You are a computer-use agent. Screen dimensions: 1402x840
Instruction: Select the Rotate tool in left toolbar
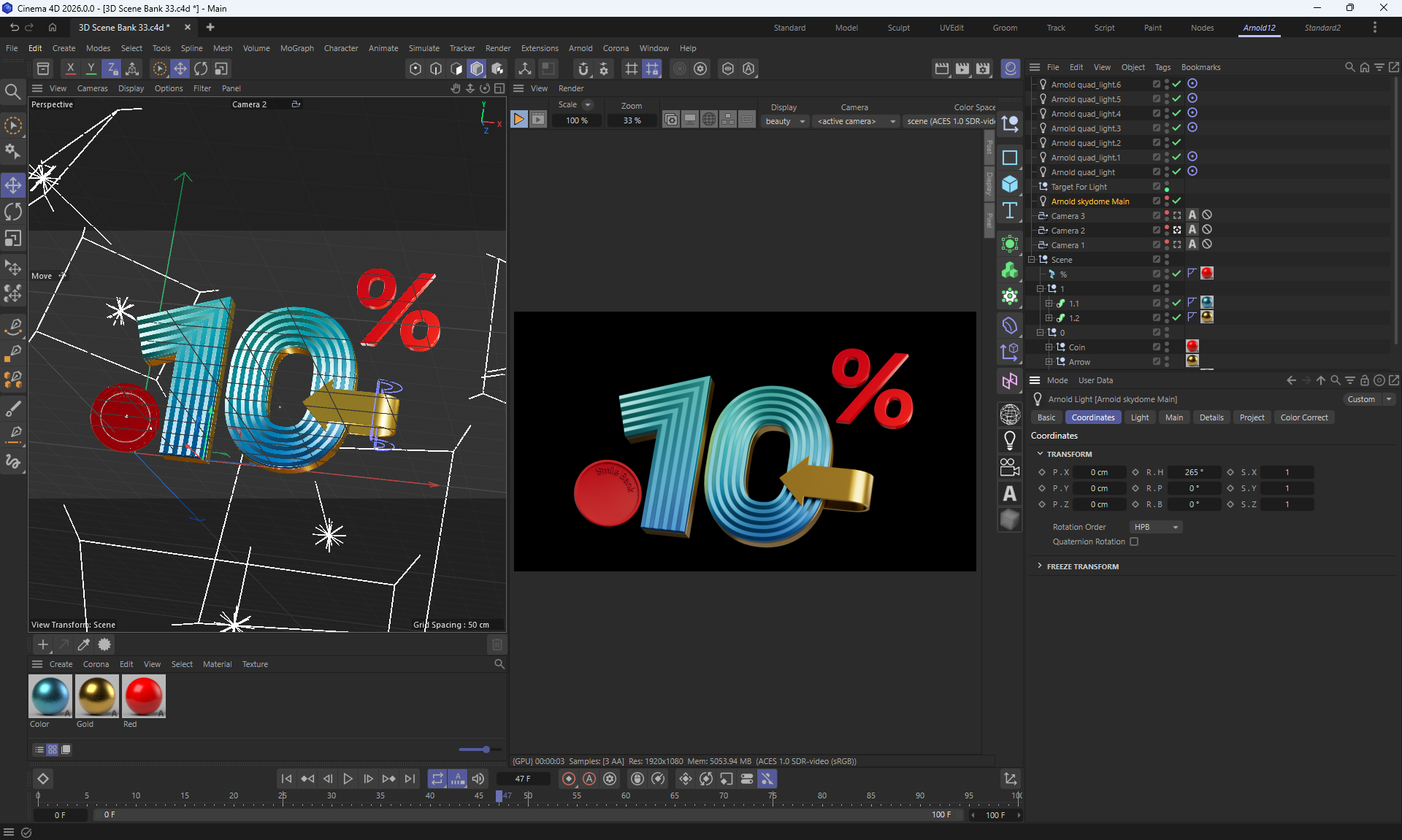pyautogui.click(x=13, y=212)
